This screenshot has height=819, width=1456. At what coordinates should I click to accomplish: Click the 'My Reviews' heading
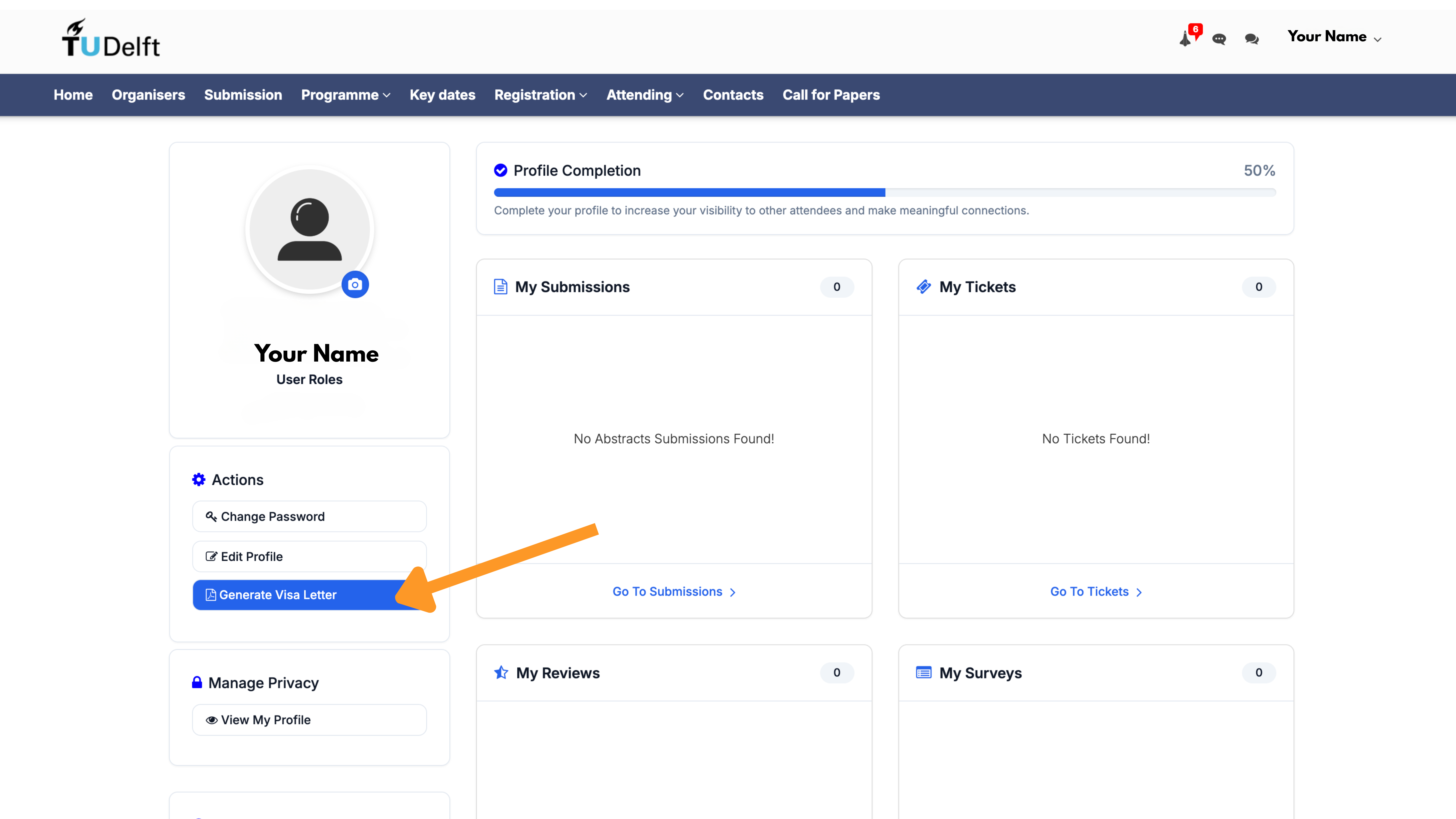557,673
